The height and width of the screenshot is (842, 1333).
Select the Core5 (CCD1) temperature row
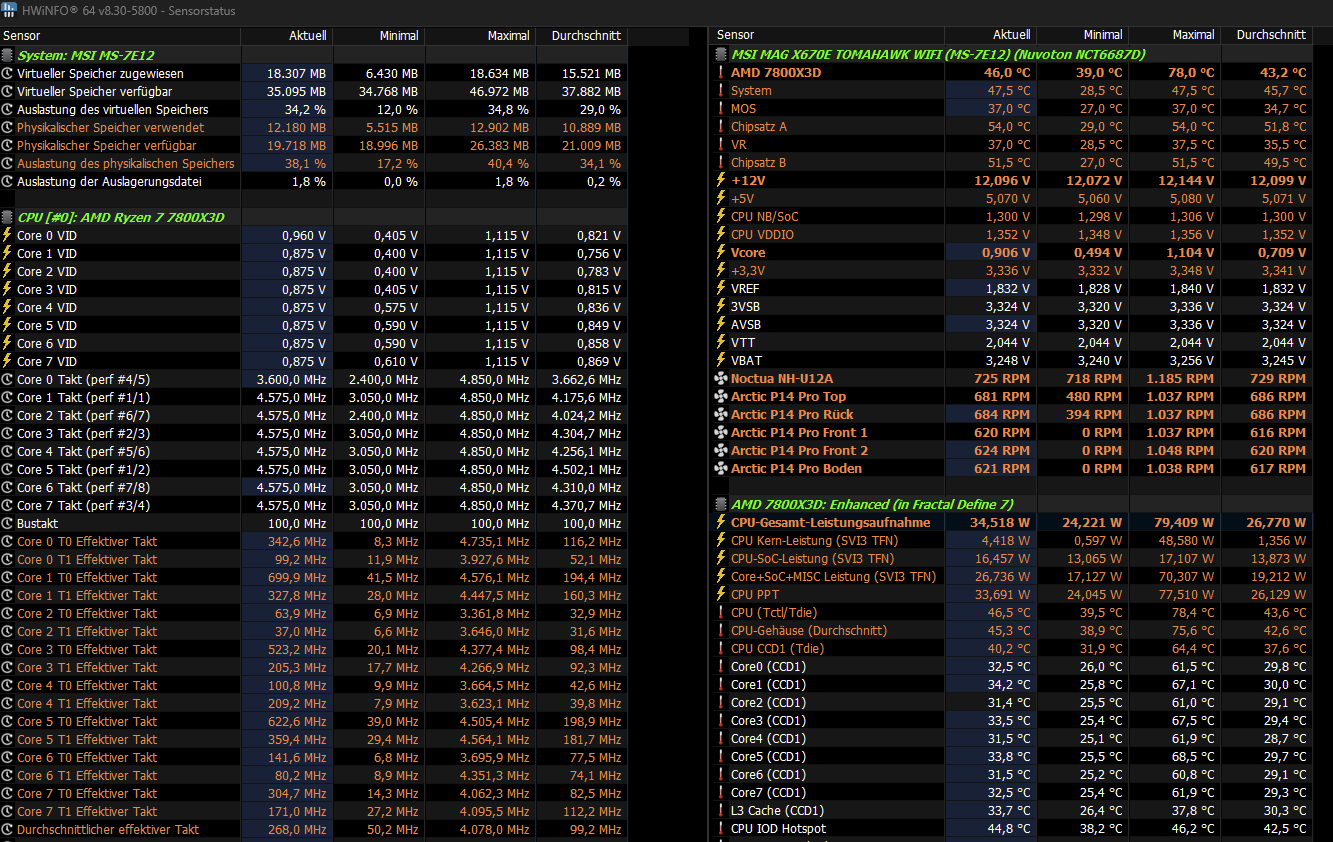pos(1010,757)
